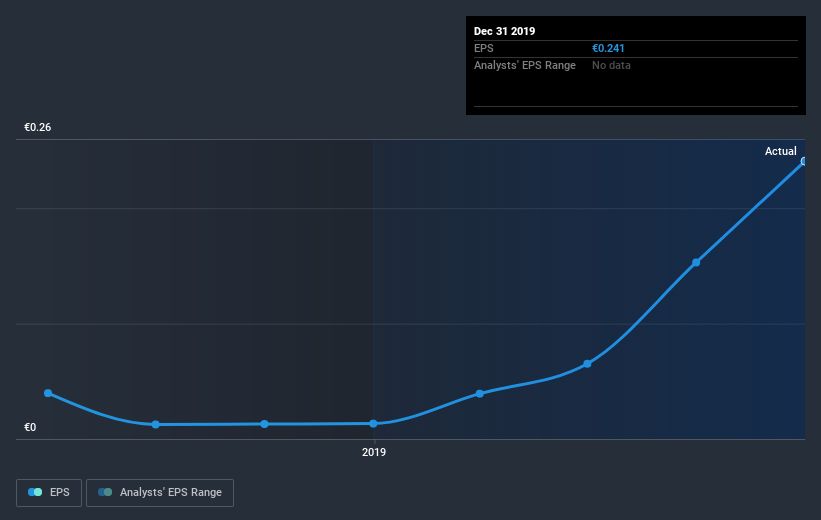
Task: Click the 2019 x-axis label
Action: tap(374, 452)
